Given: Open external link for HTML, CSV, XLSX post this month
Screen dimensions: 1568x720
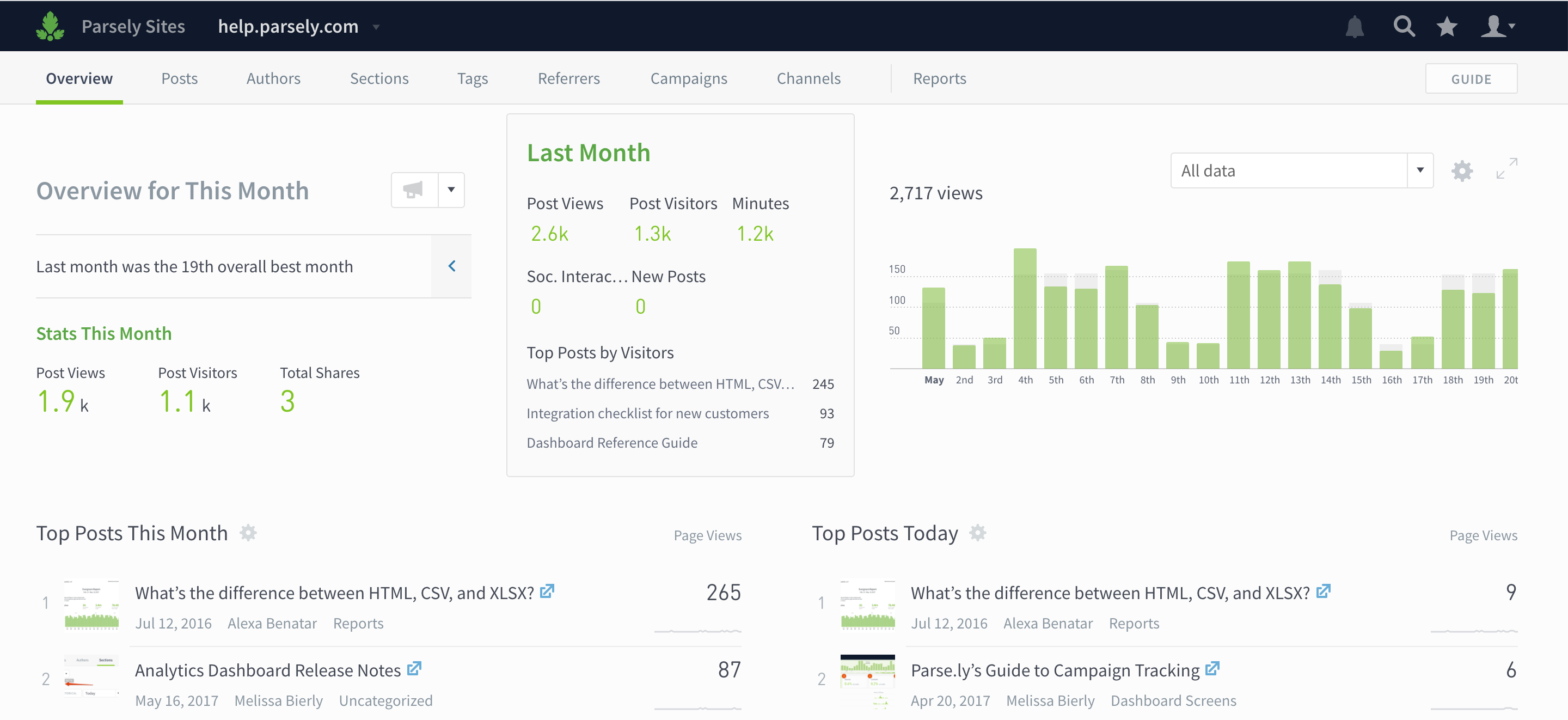Looking at the screenshot, I should click(547, 591).
